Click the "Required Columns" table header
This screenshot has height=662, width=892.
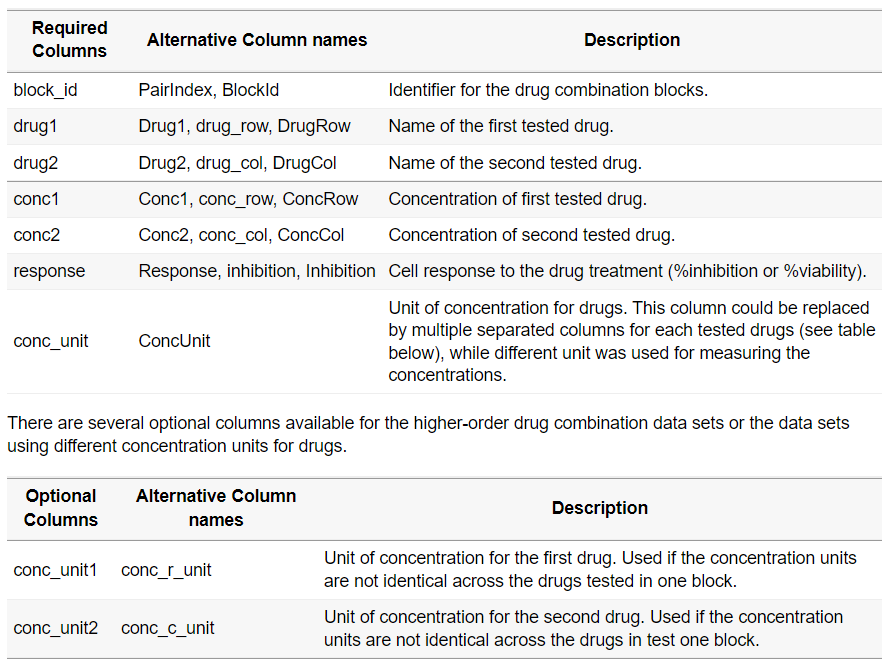tap(69, 40)
